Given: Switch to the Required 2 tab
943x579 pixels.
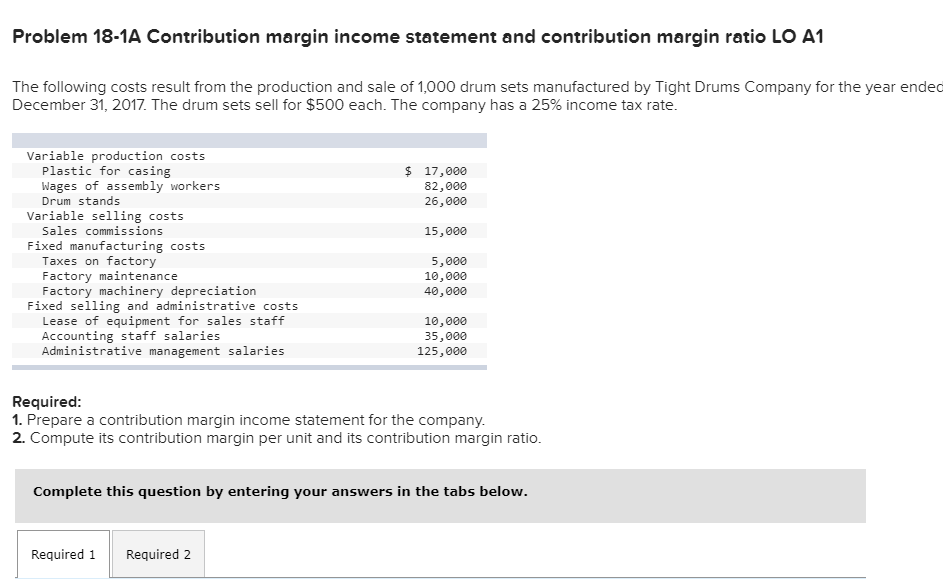Looking at the screenshot, I should click(x=157, y=554).
